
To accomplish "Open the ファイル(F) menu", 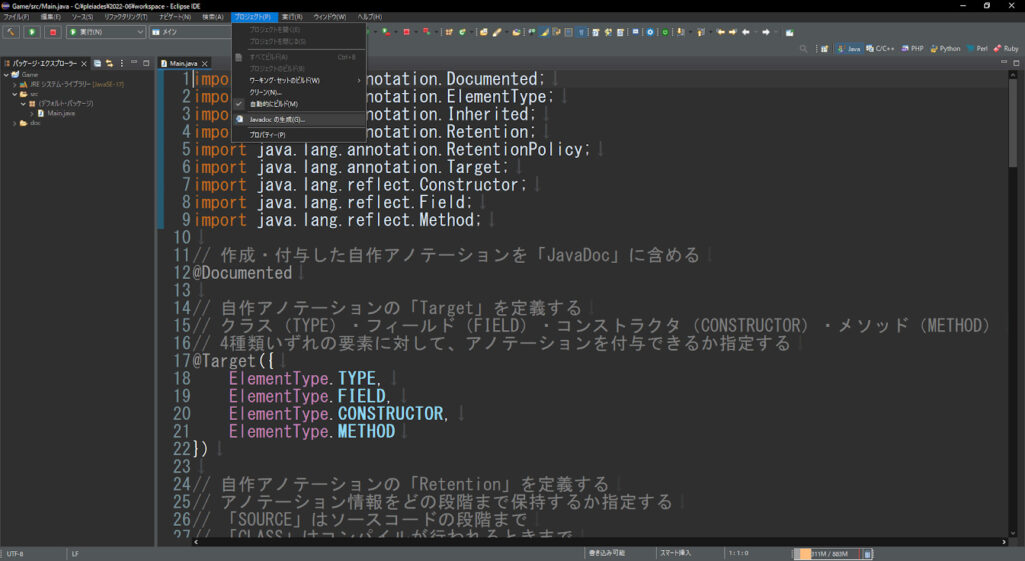I will [16, 16].
